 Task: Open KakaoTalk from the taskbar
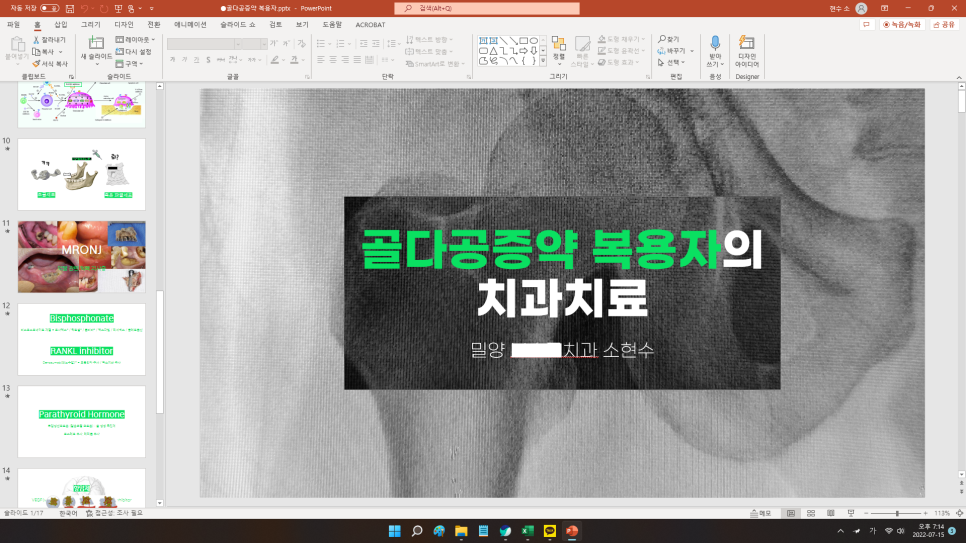coord(550,531)
